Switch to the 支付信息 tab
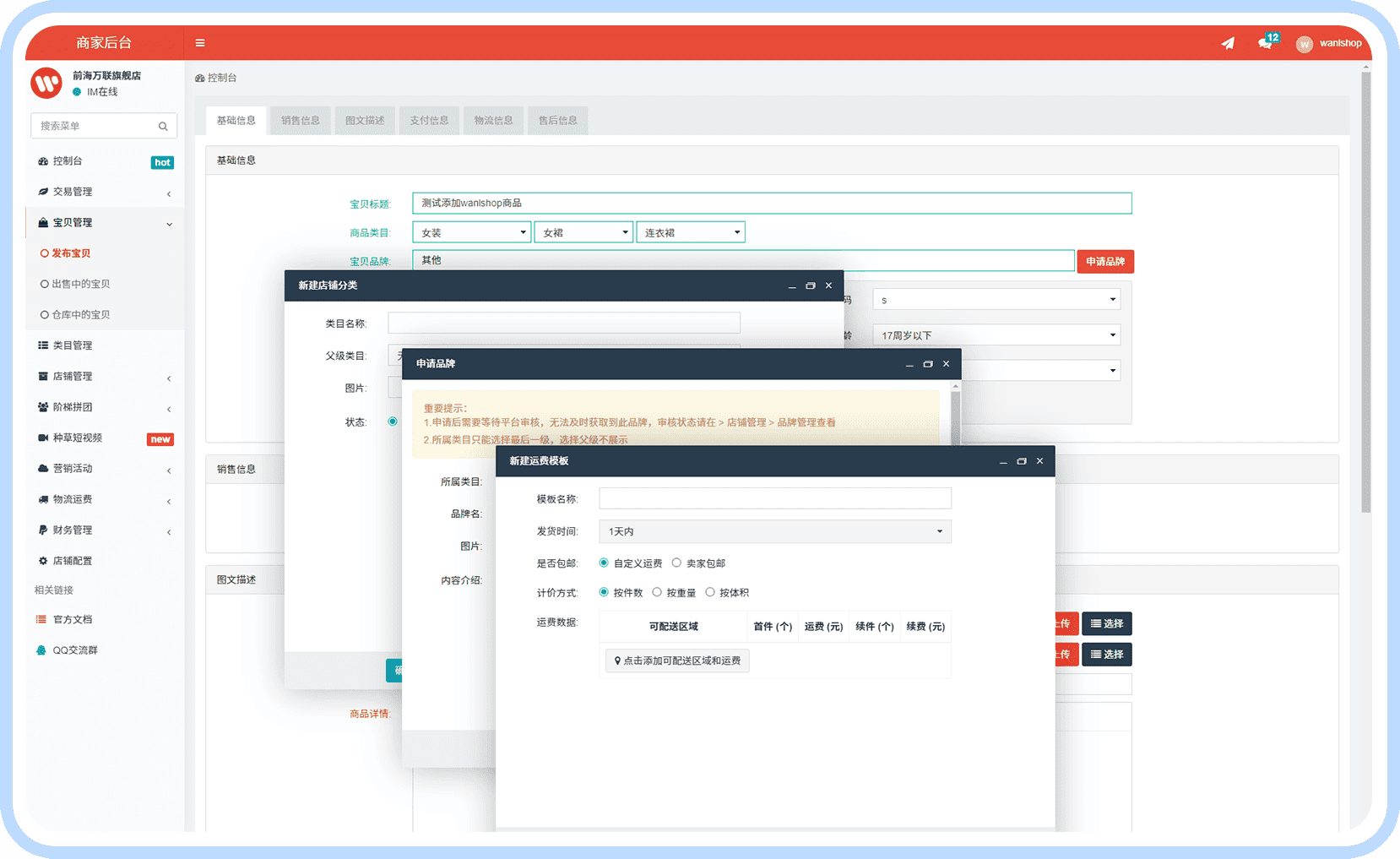 (x=429, y=121)
